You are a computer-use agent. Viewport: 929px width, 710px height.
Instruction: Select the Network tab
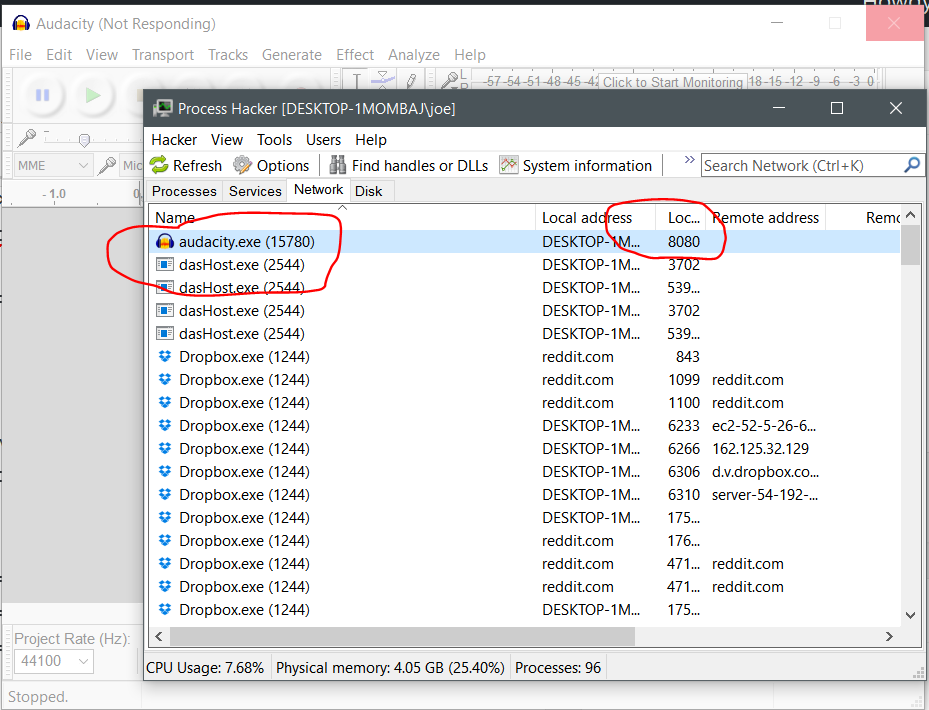[x=319, y=190]
